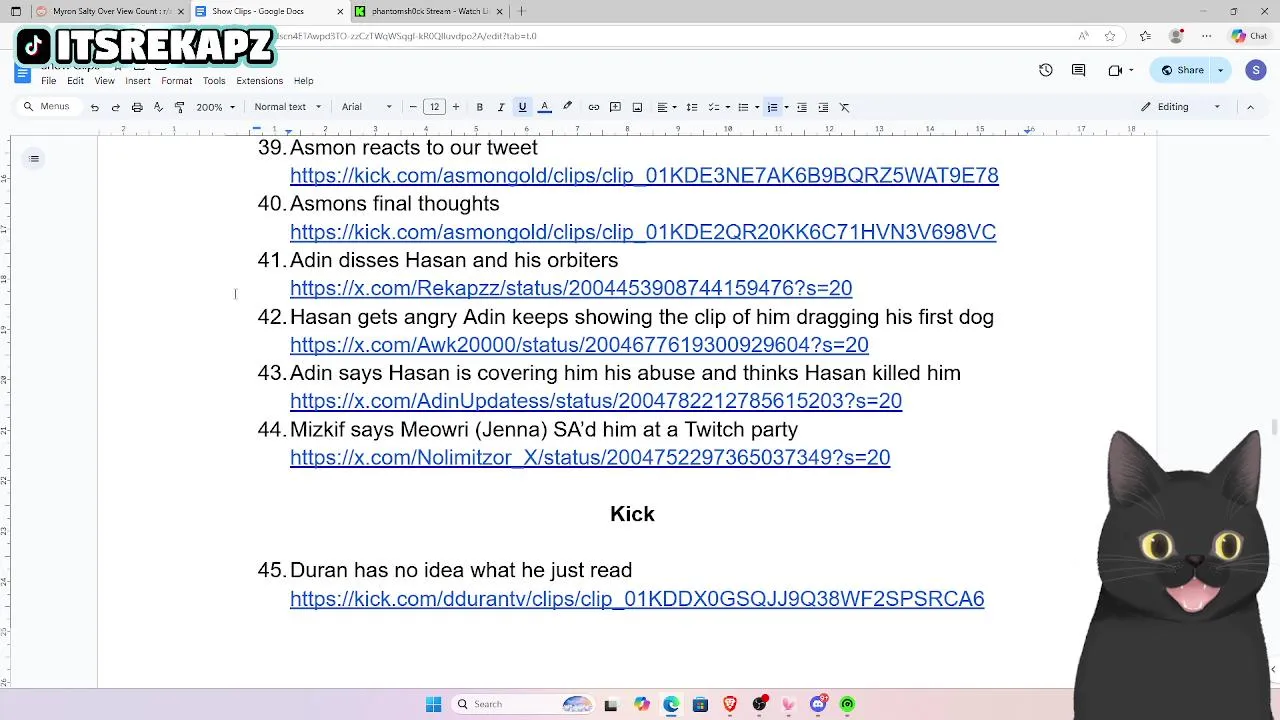This screenshot has height=720, width=1280.
Task: Click the font size field showing 12
Action: pyautogui.click(x=434, y=107)
